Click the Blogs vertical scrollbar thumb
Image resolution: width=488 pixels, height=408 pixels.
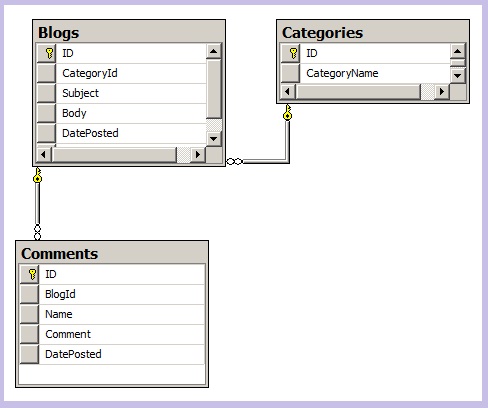point(214,89)
